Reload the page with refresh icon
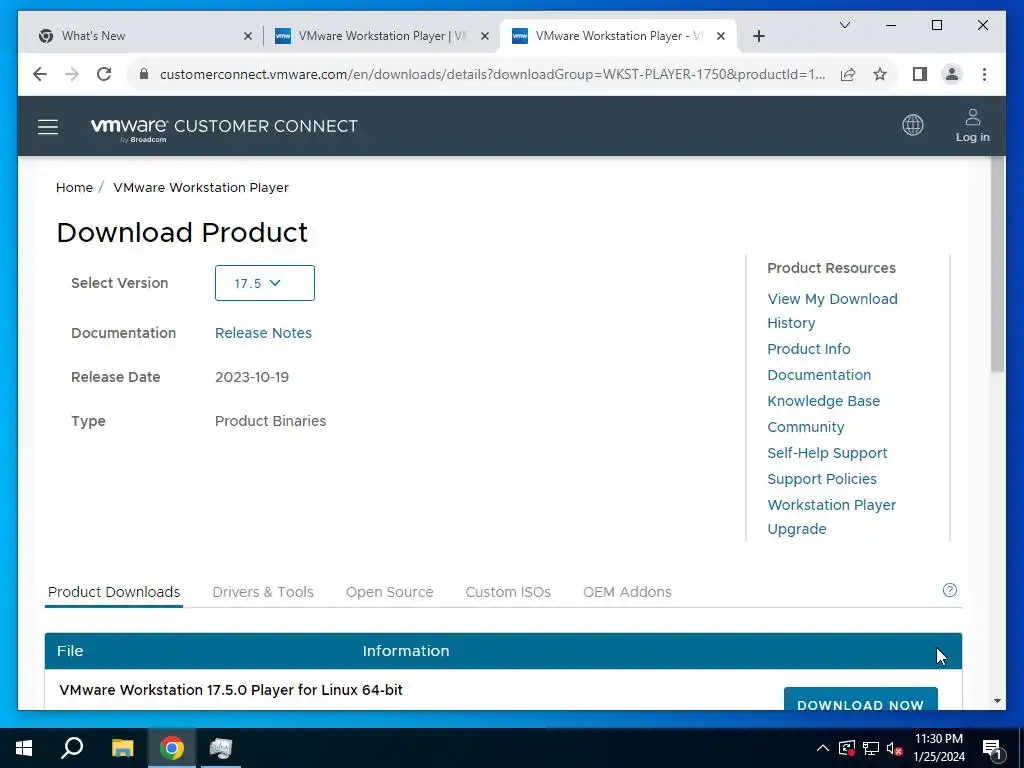The width and height of the screenshot is (1024, 768). click(x=104, y=74)
